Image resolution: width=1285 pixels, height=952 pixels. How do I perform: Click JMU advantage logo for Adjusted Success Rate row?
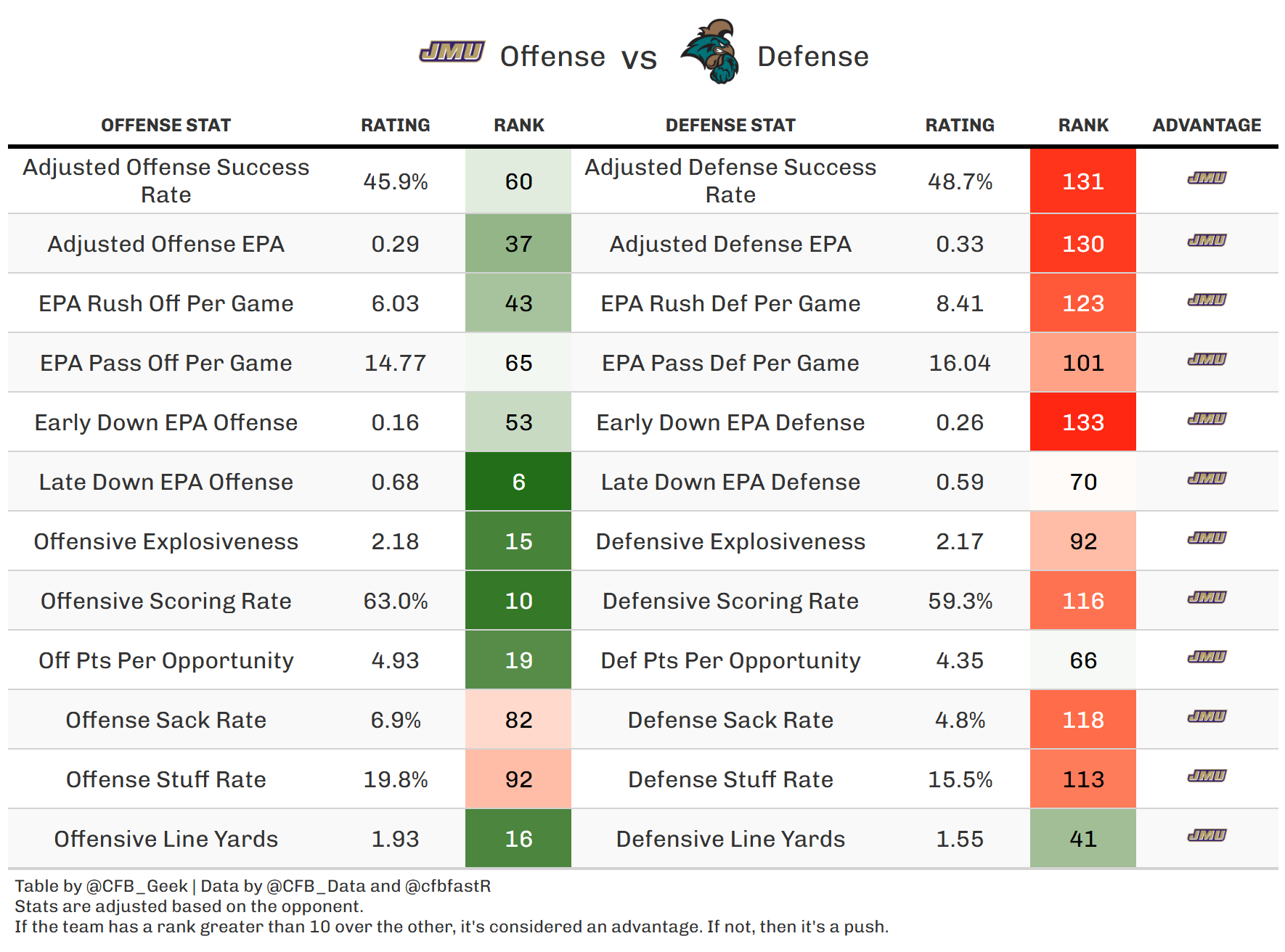(1207, 178)
